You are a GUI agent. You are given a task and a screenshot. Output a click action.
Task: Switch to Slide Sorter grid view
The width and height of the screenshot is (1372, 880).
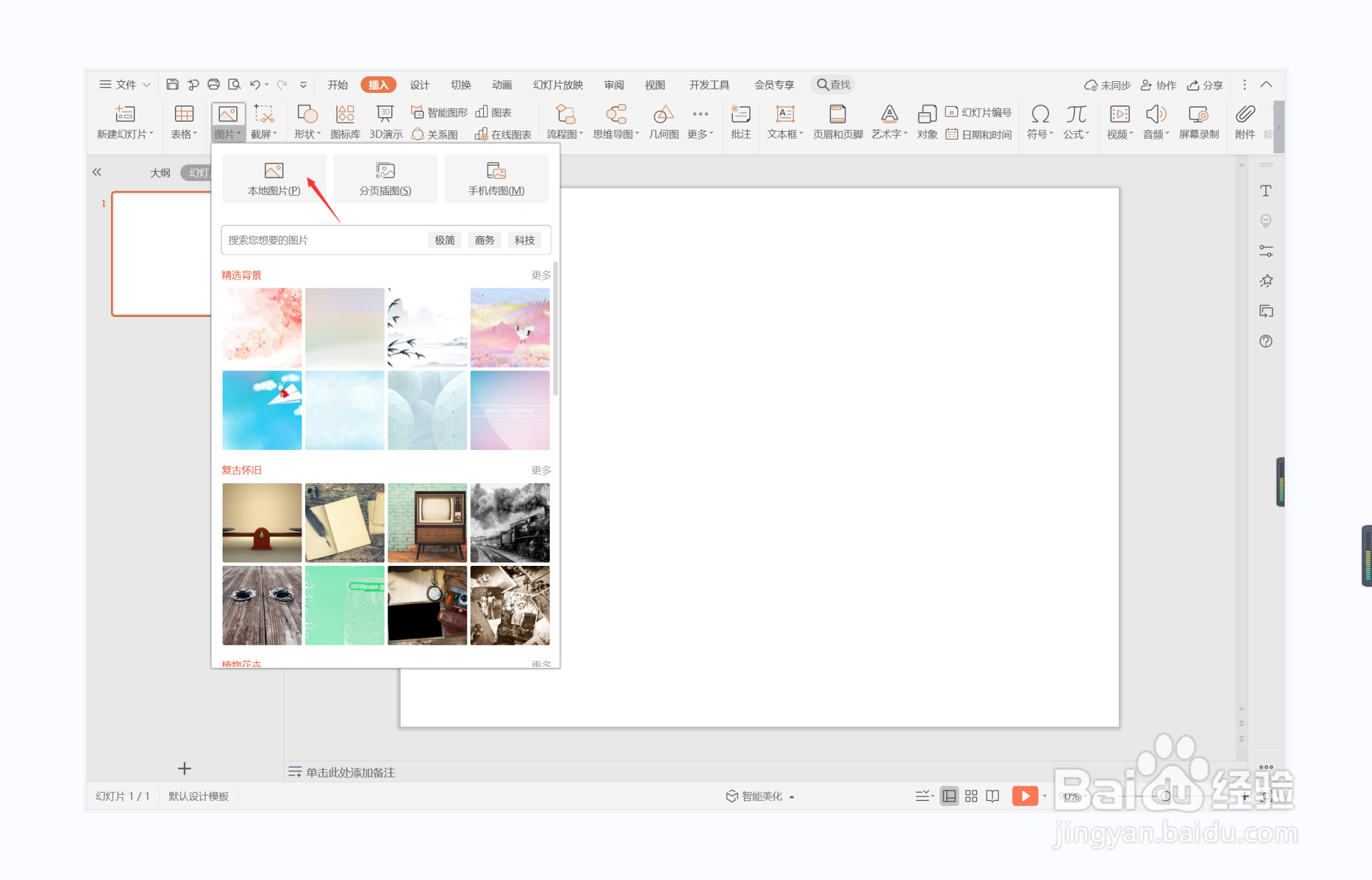(971, 796)
